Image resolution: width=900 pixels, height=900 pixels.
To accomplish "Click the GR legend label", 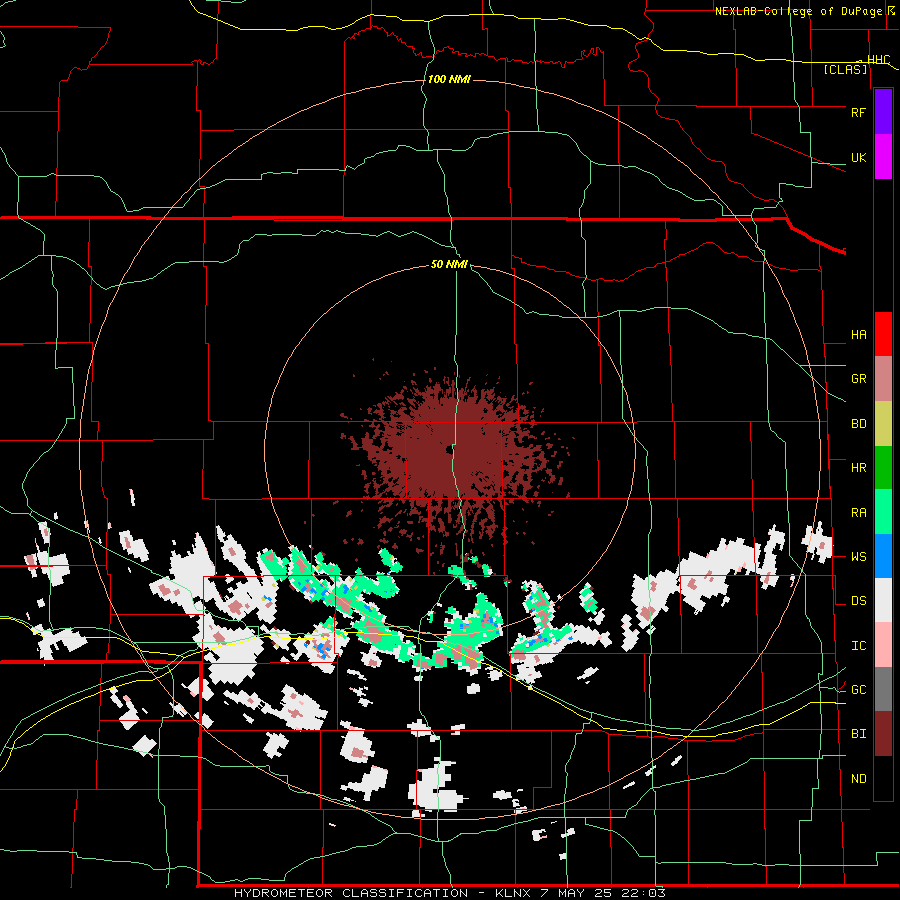I will 858,379.
